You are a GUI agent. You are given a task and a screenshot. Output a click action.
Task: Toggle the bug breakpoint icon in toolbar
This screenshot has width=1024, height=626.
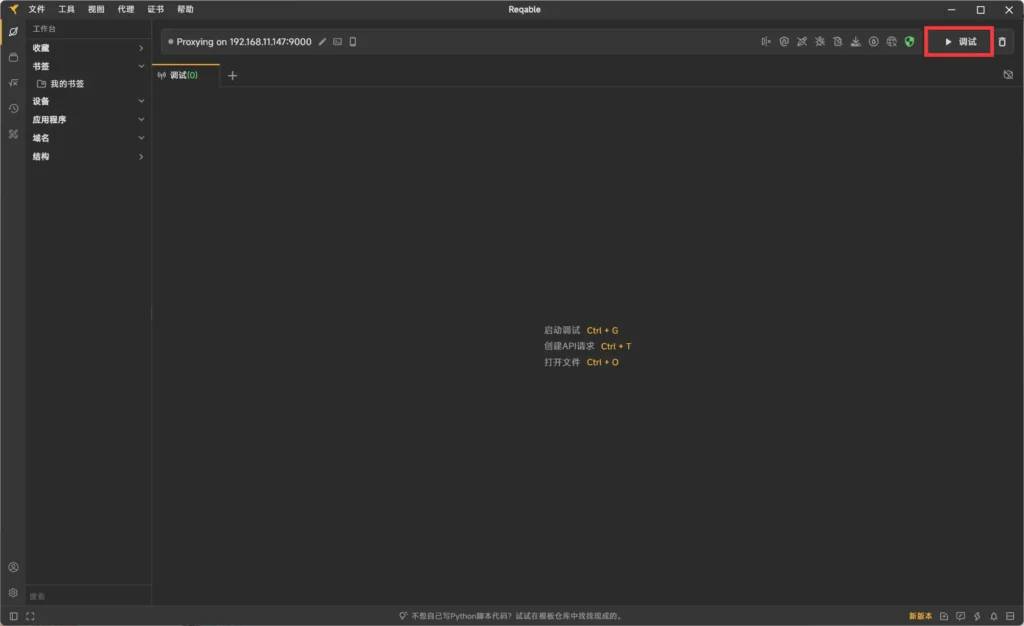click(x=819, y=42)
